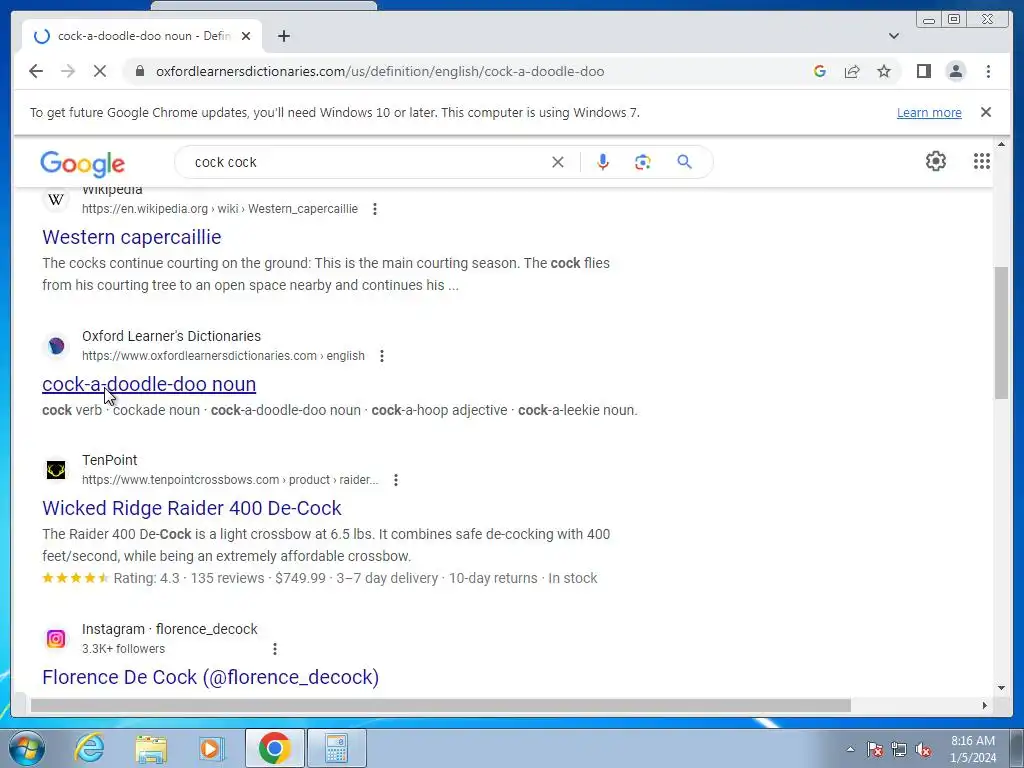Select the text Rating: 4.3
The image size is (1024, 768).
[x=146, y=578]
